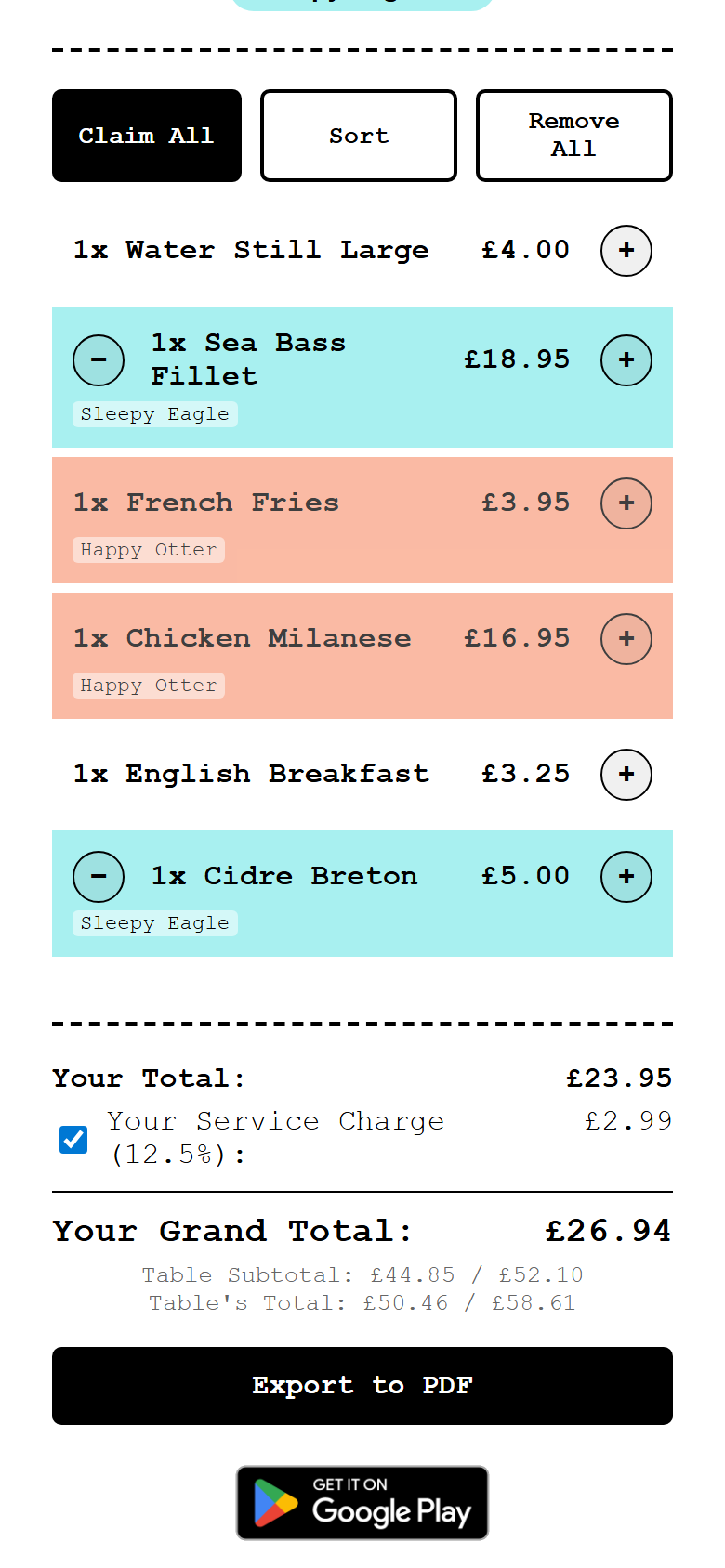Click Happy Otter tag under French Fries
The width and height of the screenshot is (725, 1568).
(149, 550)
